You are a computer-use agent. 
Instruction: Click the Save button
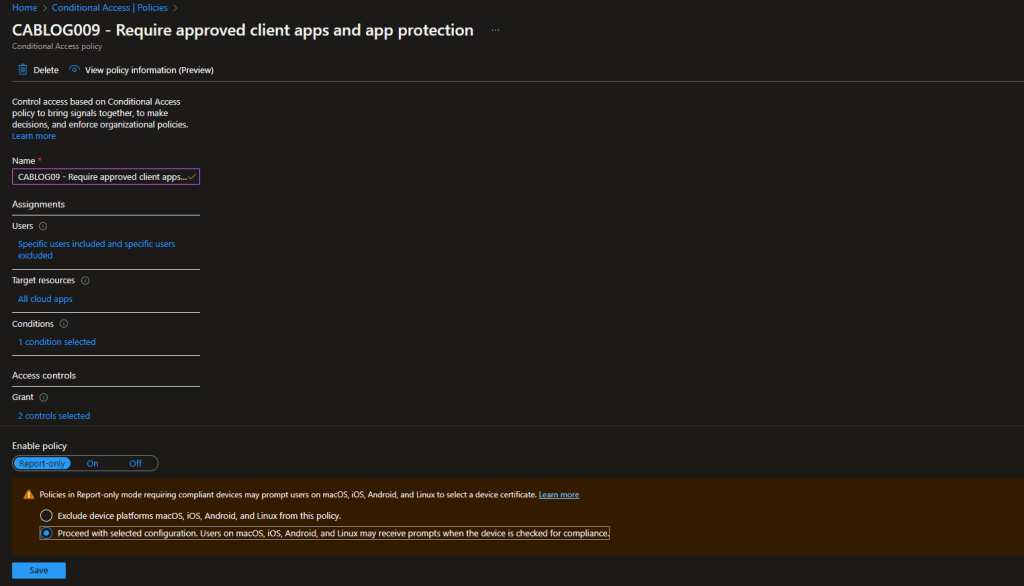(x=39, y=570)
